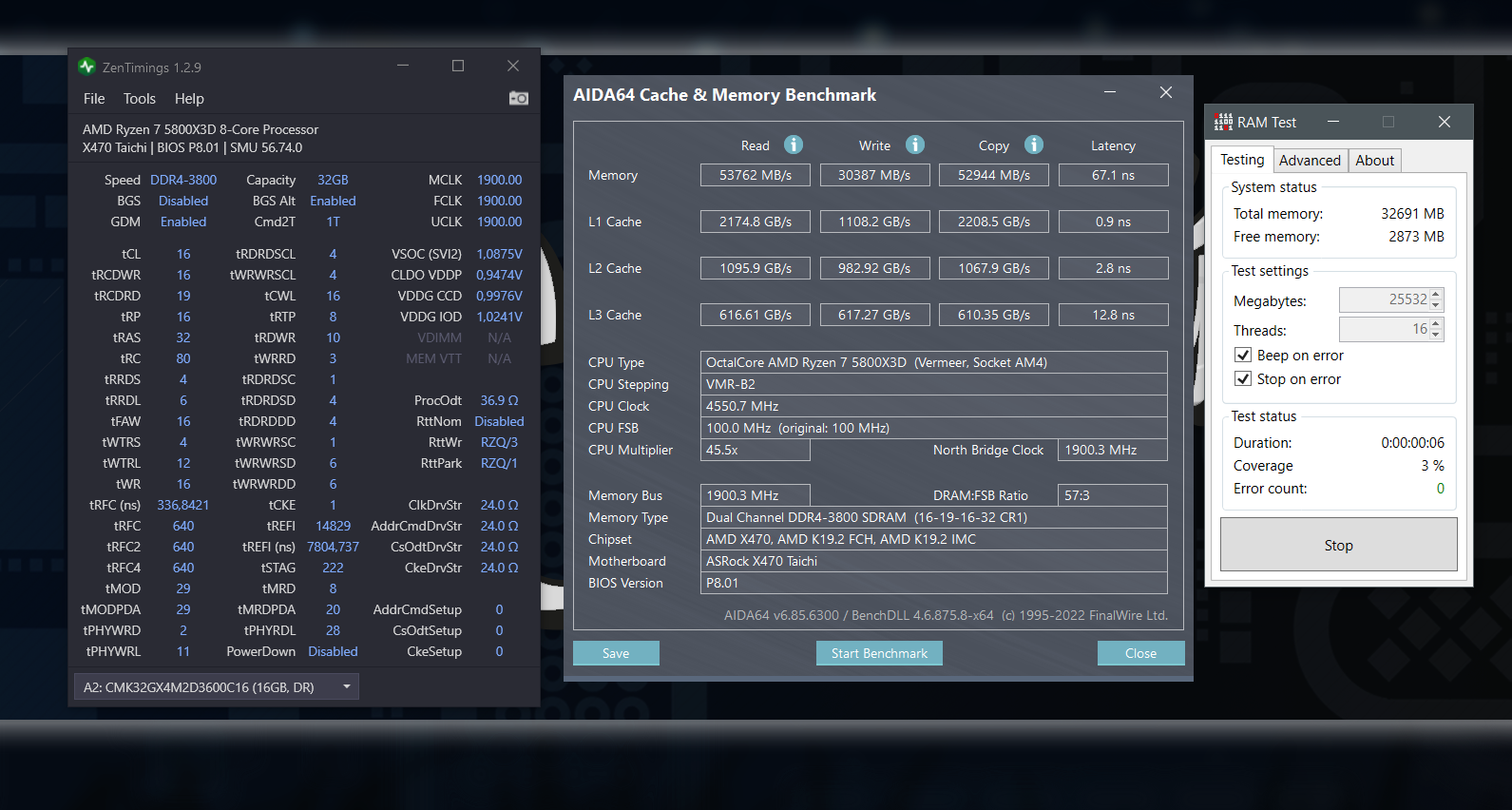Minimize the ZenTimings window
Image resolution: width=1512 pixels, height=810 pixels.
coord(403,66)
